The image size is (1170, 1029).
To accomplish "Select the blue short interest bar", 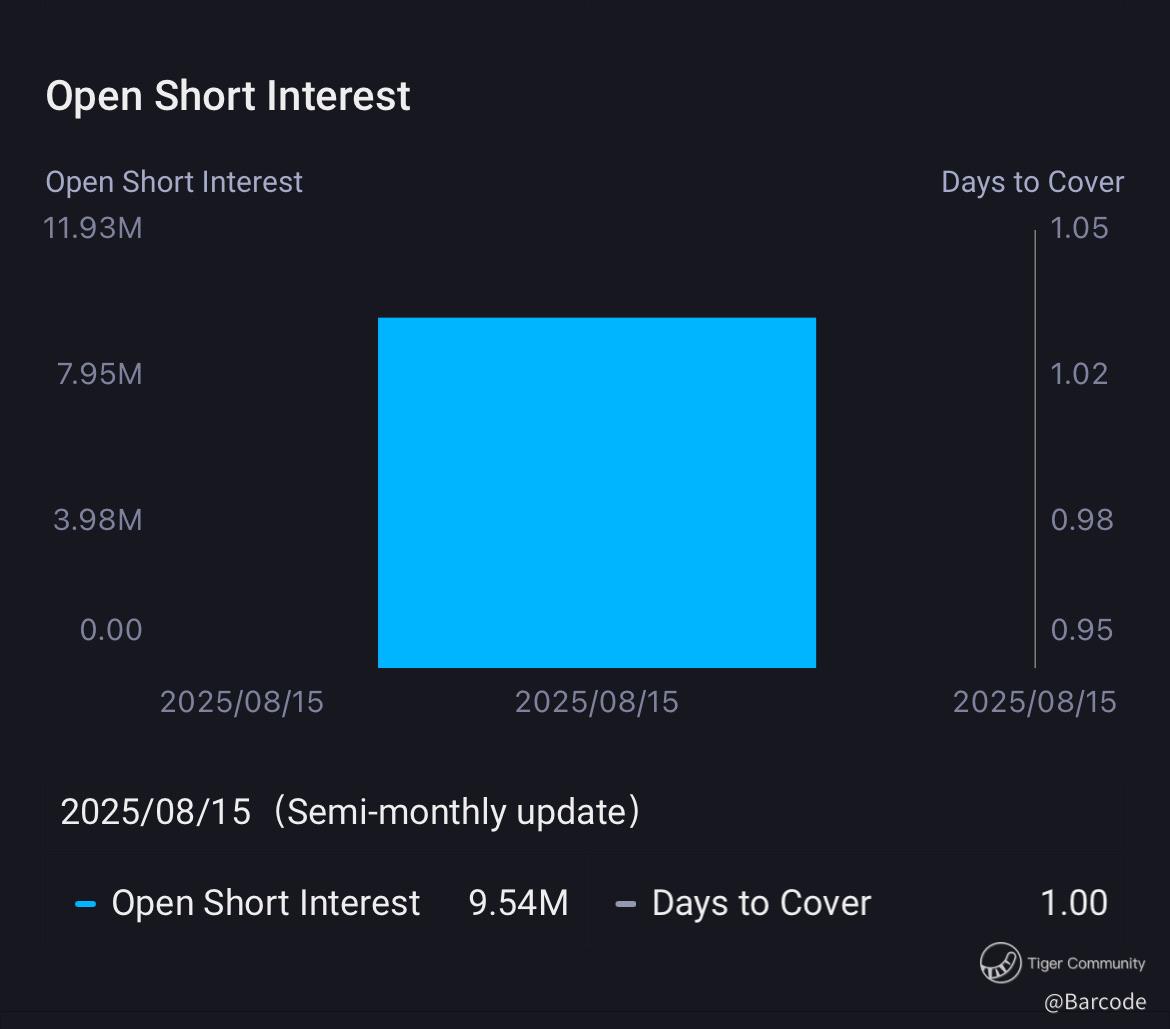I will [597, 492].
